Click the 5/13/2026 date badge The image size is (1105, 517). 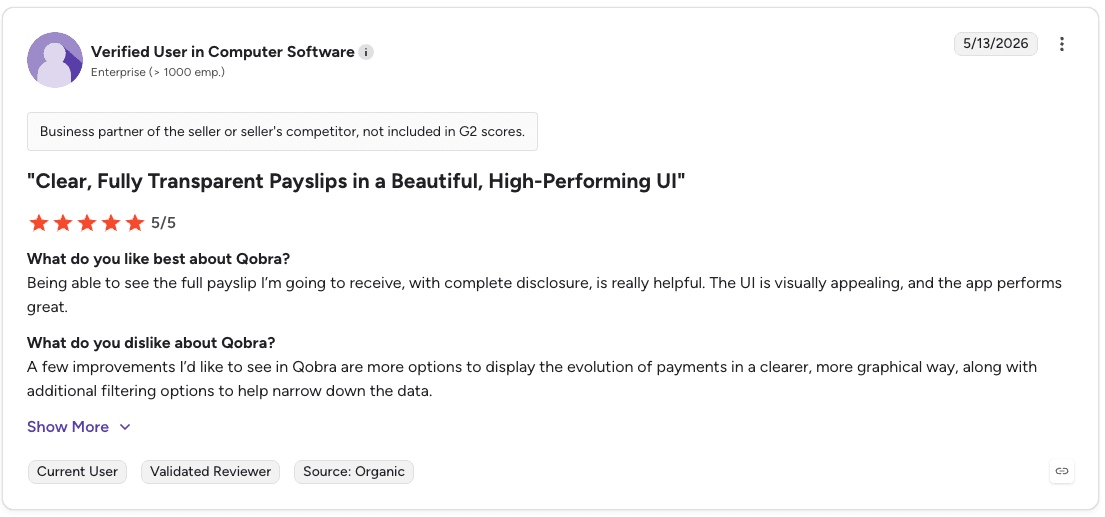coord(996,44)
